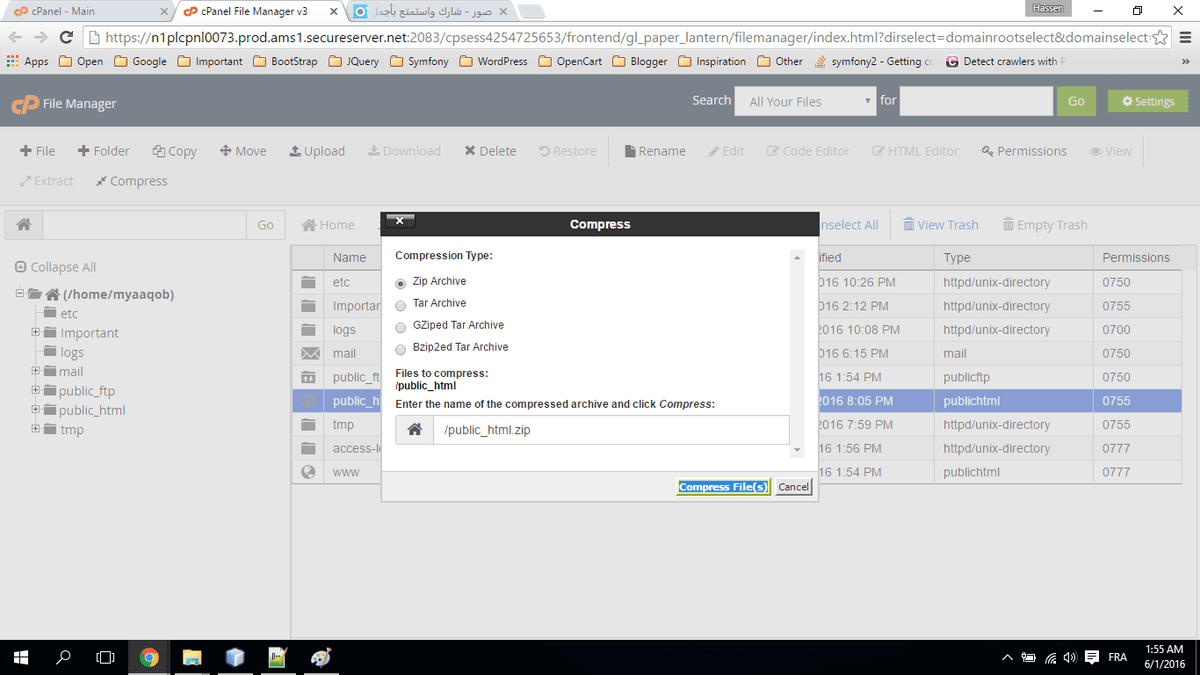This screenshot has width=1200, height=675.
Task: Open the Code Editor tool
Action: [x=808, y=151]
